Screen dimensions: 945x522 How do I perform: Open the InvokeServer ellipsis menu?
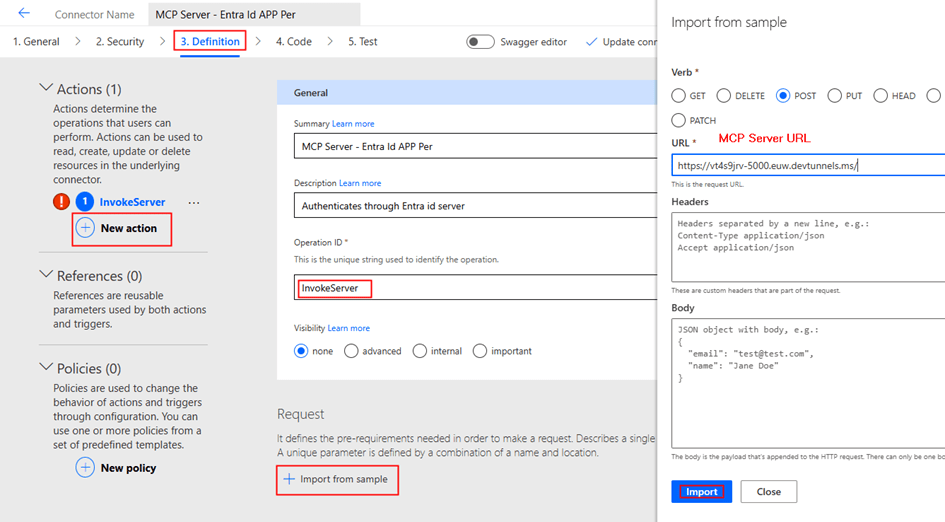click(194, 202)
